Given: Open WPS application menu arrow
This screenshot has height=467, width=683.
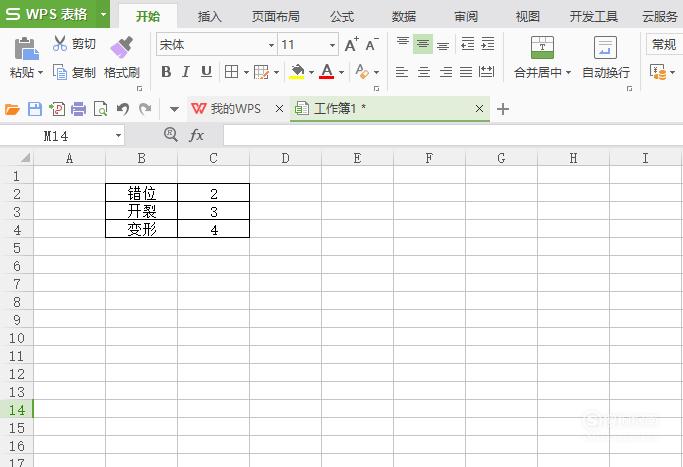Looking at the screenshot, I should pos(103,14).
